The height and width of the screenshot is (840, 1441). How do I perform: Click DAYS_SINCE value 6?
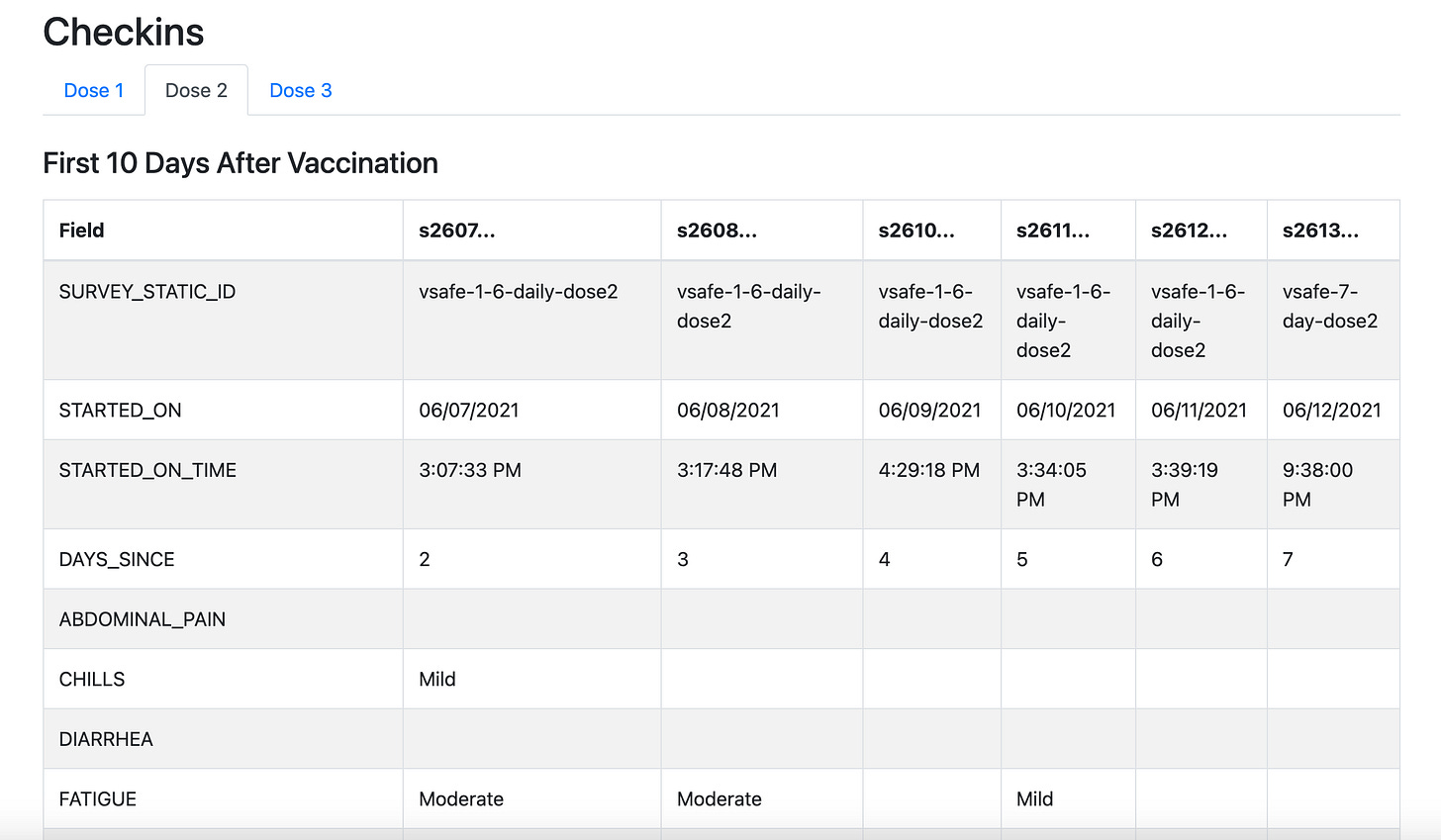tap(1157, 560)
